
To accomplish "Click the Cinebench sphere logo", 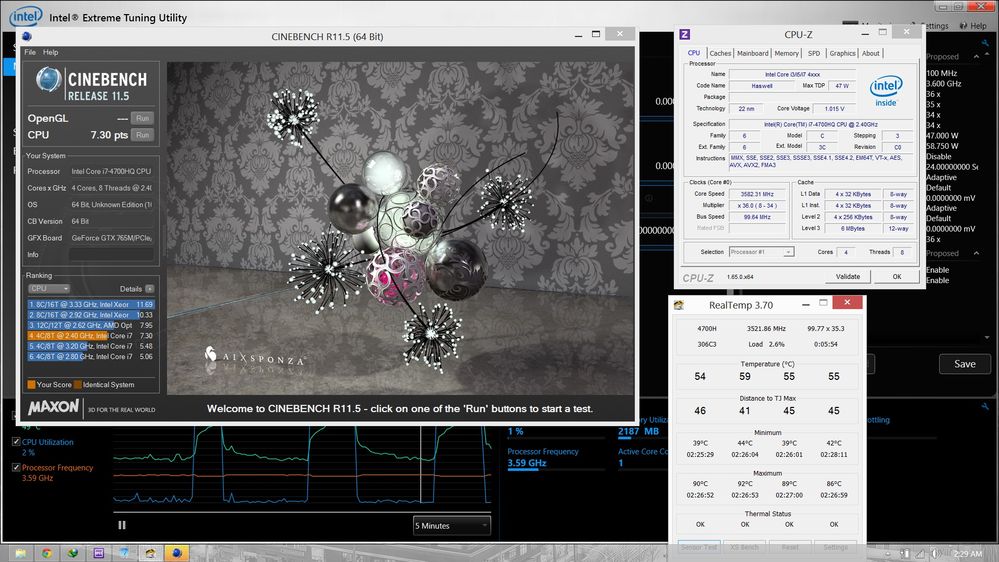I will coord(48,80).
